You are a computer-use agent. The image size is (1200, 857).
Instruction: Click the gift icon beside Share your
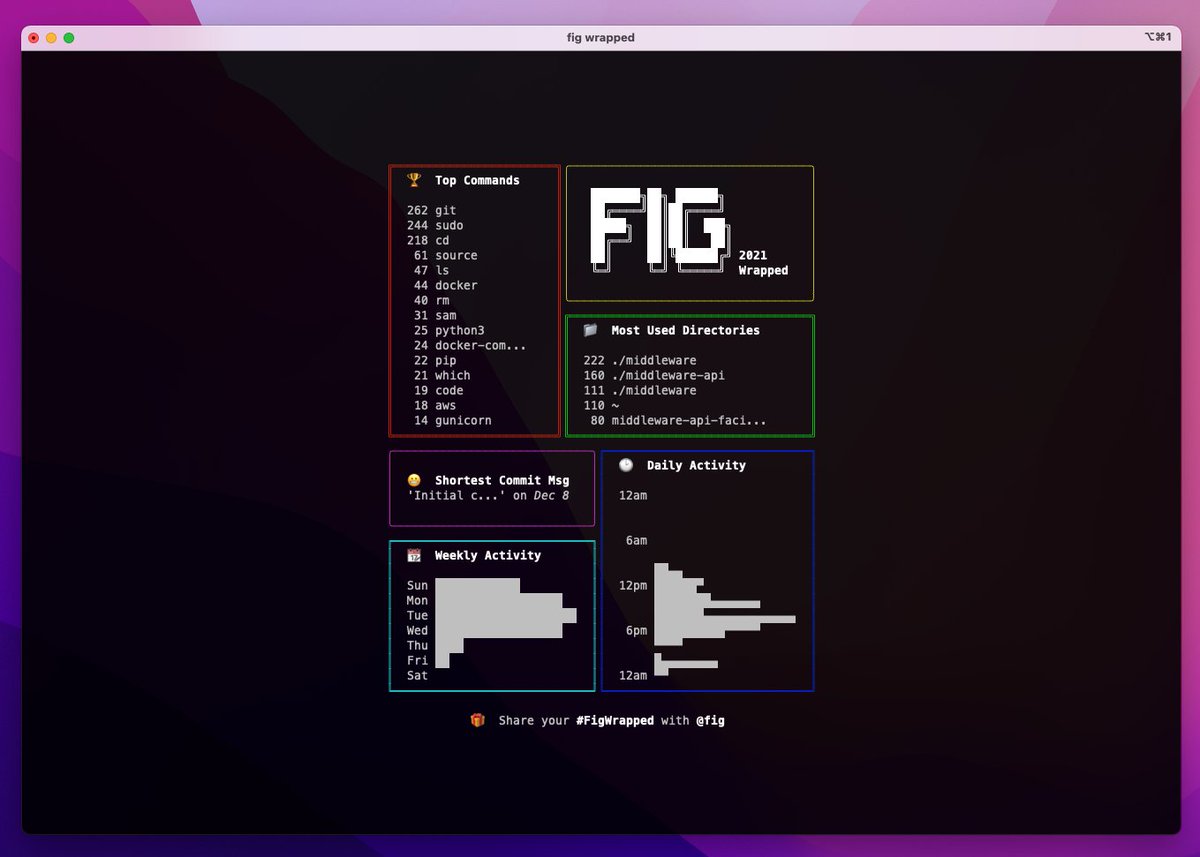point(478,720)
